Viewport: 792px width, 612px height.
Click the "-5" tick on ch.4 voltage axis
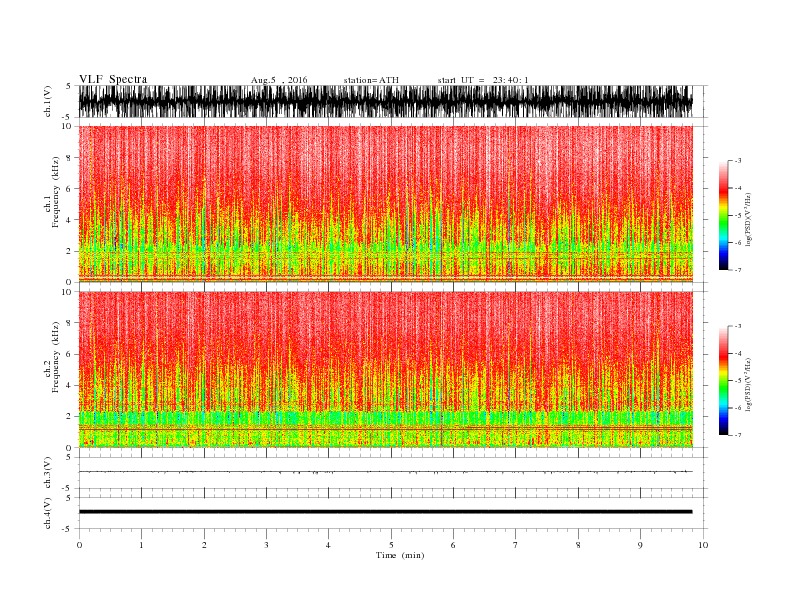click(x=68, y=529)
